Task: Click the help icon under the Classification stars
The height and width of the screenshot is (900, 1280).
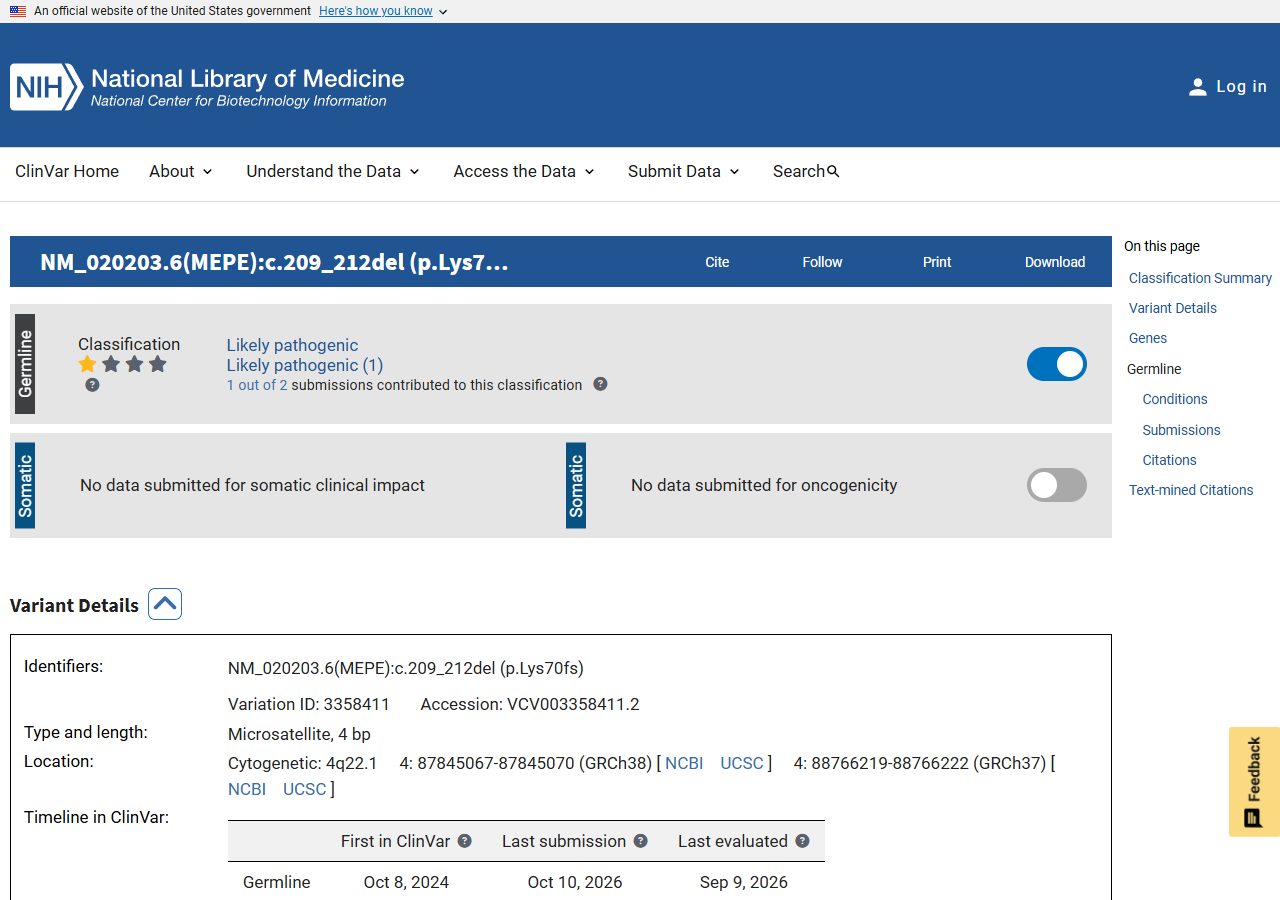Action: coord(92,385)
